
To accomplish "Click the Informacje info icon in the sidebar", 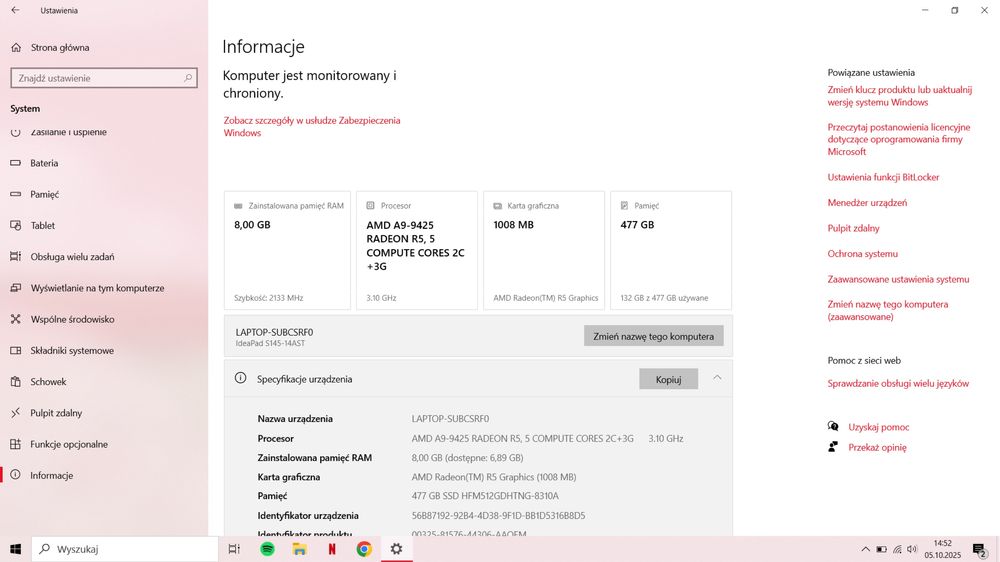I will pyautogui.click(x=16, y=475).
